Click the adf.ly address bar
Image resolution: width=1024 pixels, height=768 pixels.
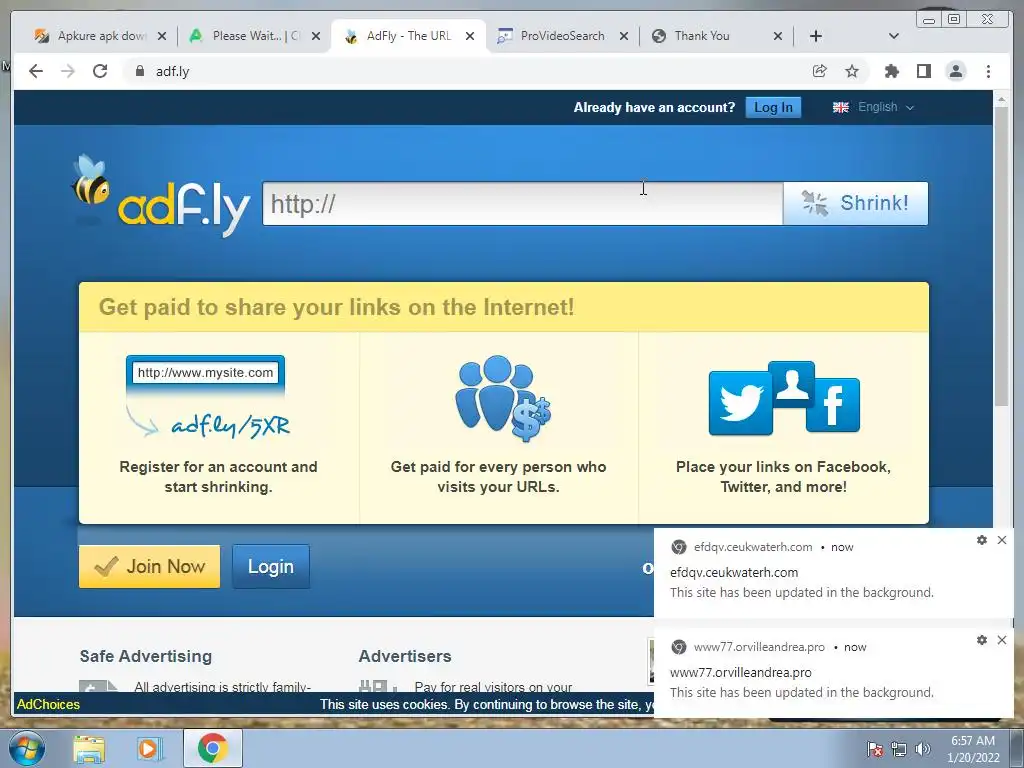pyautogui.click(x=470, y=71)
